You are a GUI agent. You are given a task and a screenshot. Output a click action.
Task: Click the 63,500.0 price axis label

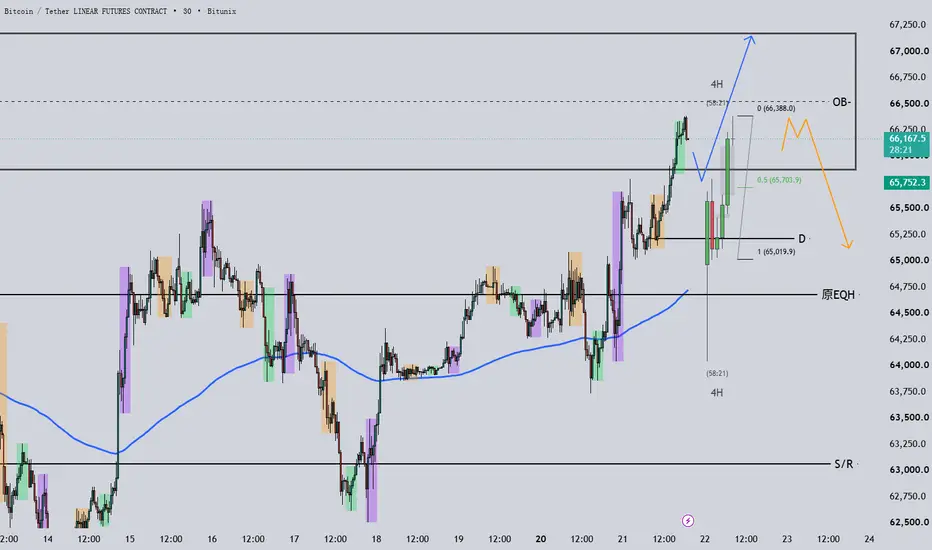[x=908, y=417]
